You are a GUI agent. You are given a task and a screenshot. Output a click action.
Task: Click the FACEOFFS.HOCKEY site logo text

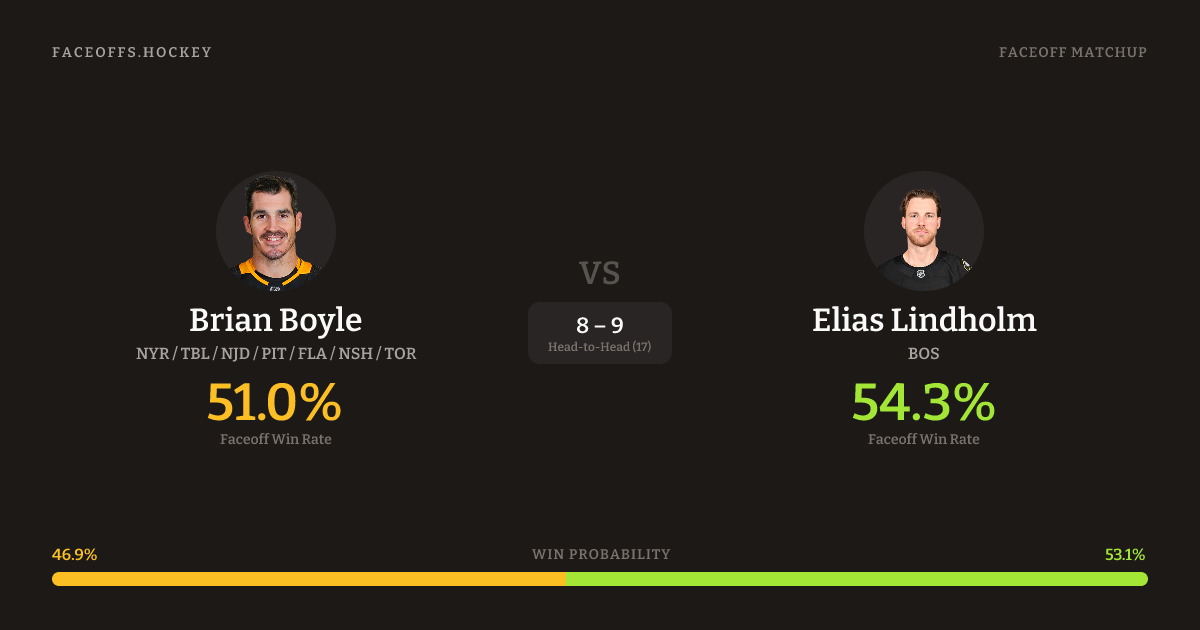point(132,52)
